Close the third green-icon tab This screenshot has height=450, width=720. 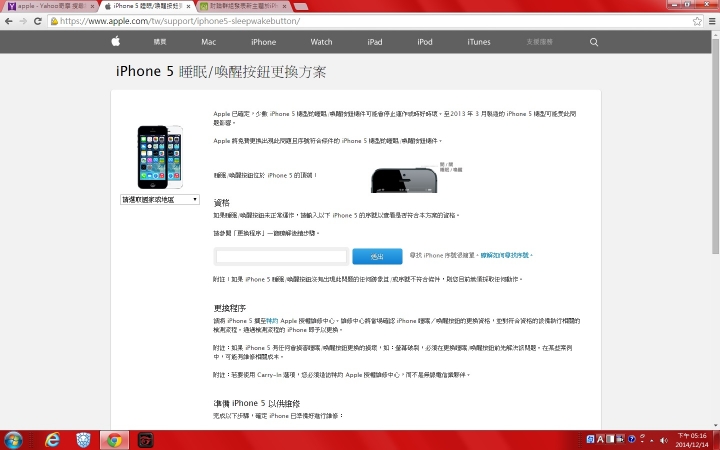pyautogui.click(x=284, y=6)
